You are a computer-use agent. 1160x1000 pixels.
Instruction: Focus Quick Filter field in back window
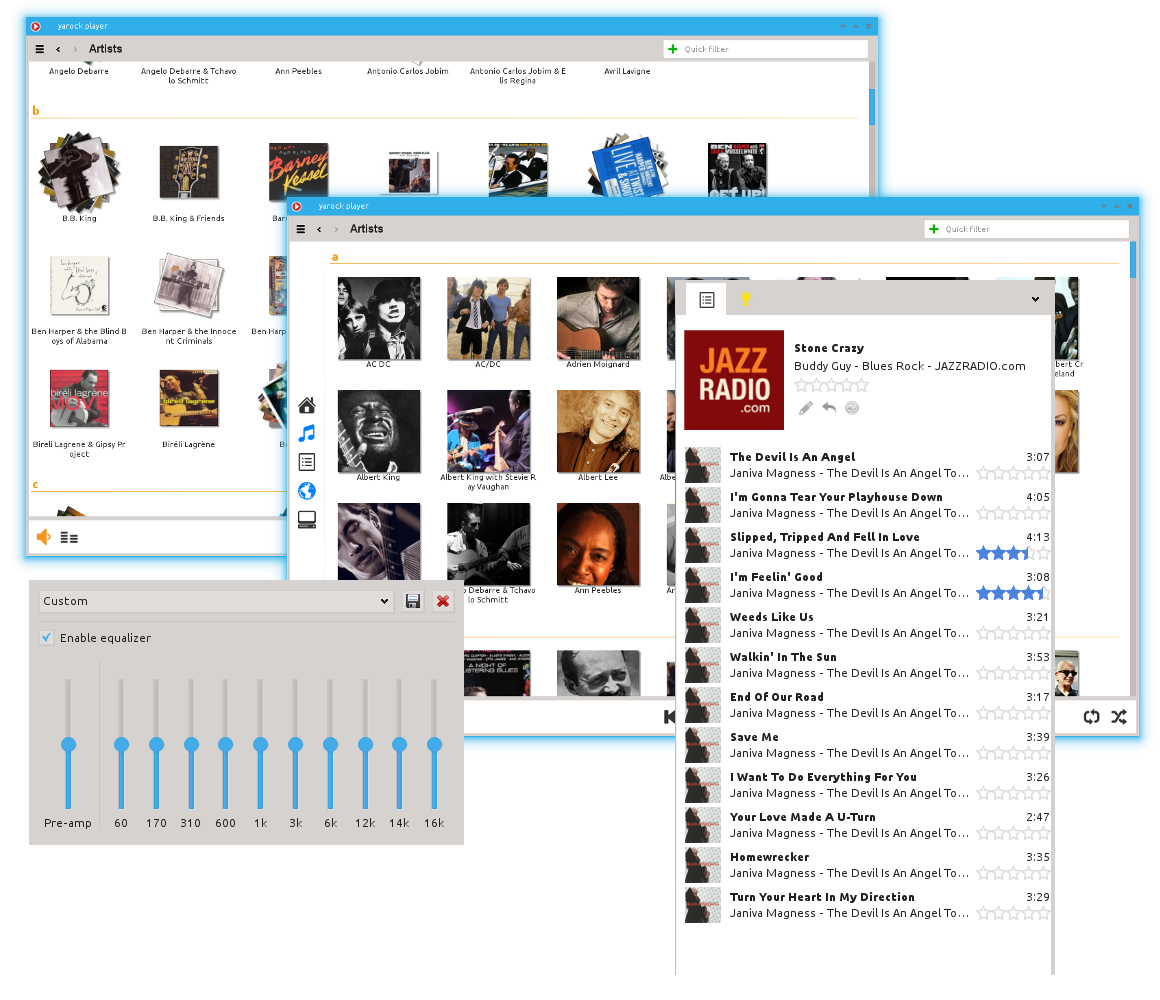pos(766,49)
